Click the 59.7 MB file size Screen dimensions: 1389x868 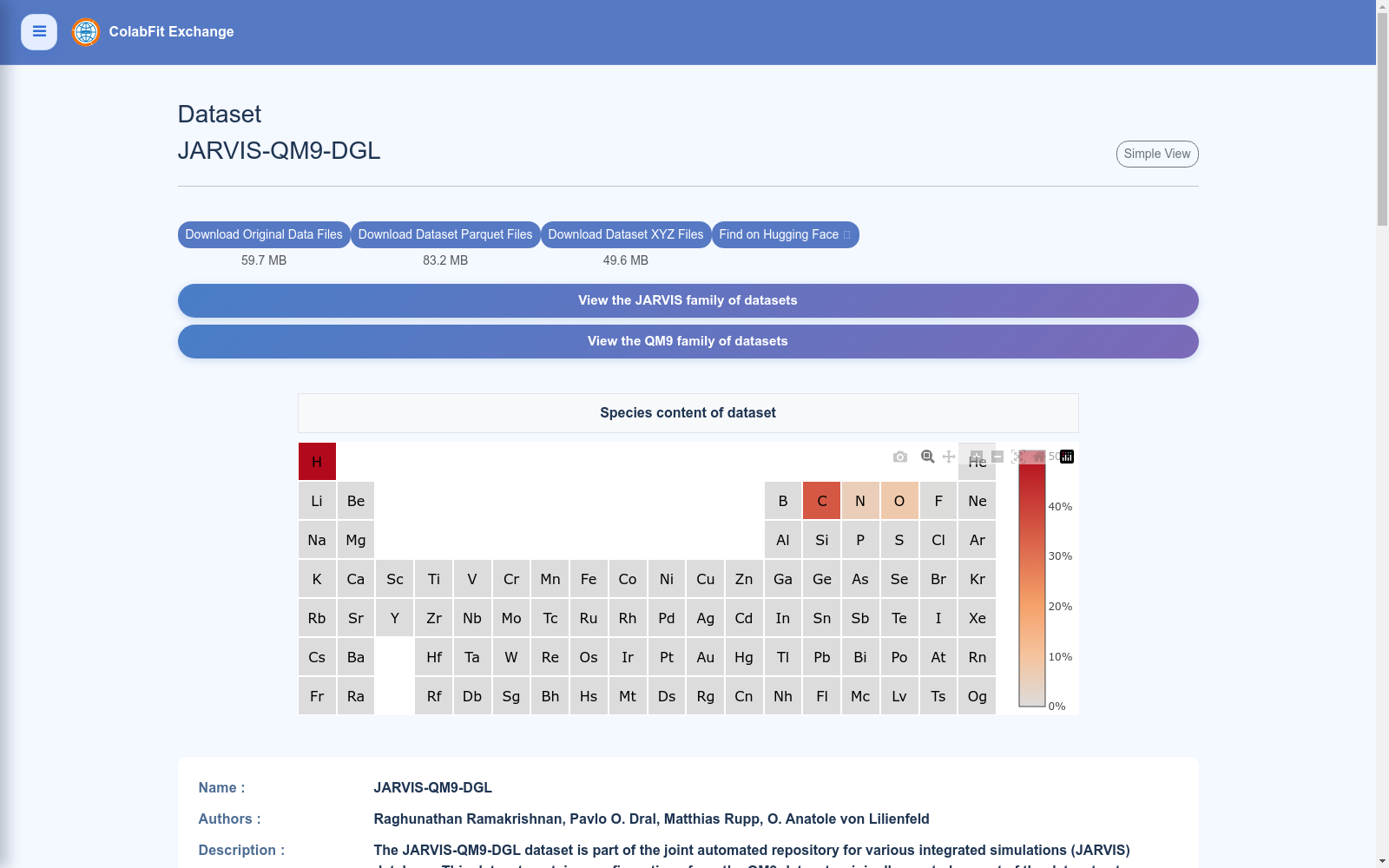point(264,260)
